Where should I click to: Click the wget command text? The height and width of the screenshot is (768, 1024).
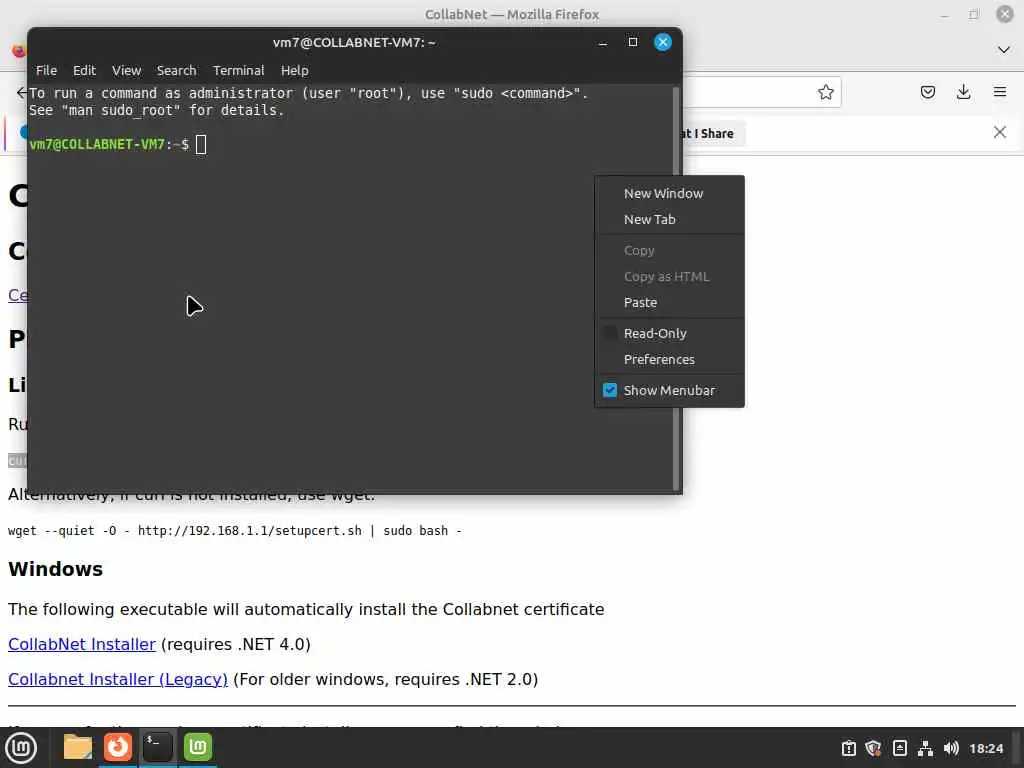[x=234, y=530]
